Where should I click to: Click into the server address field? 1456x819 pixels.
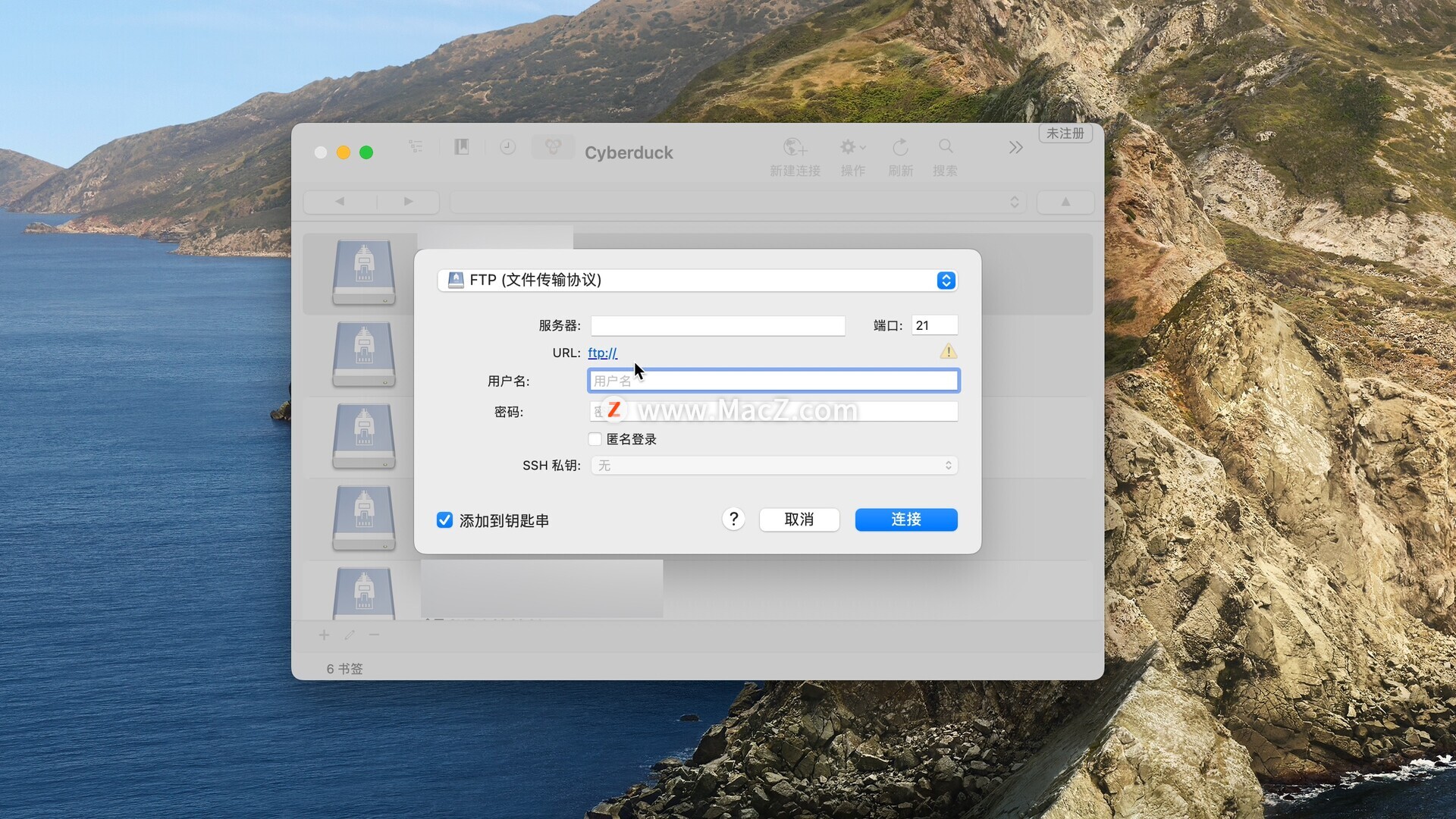click(717, 326)
